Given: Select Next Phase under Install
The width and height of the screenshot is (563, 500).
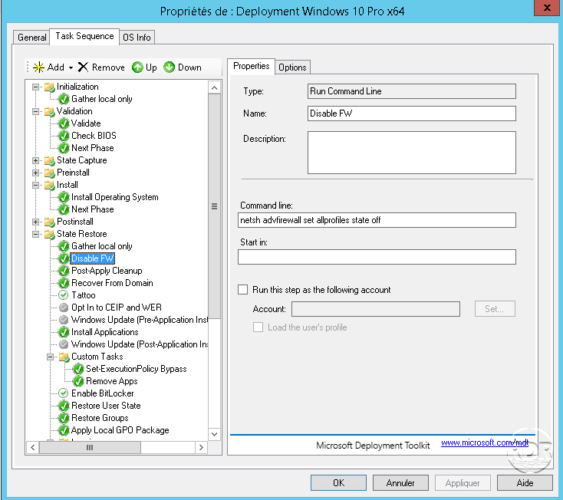Looking at the screenshot, I should (x=92, y=209).
